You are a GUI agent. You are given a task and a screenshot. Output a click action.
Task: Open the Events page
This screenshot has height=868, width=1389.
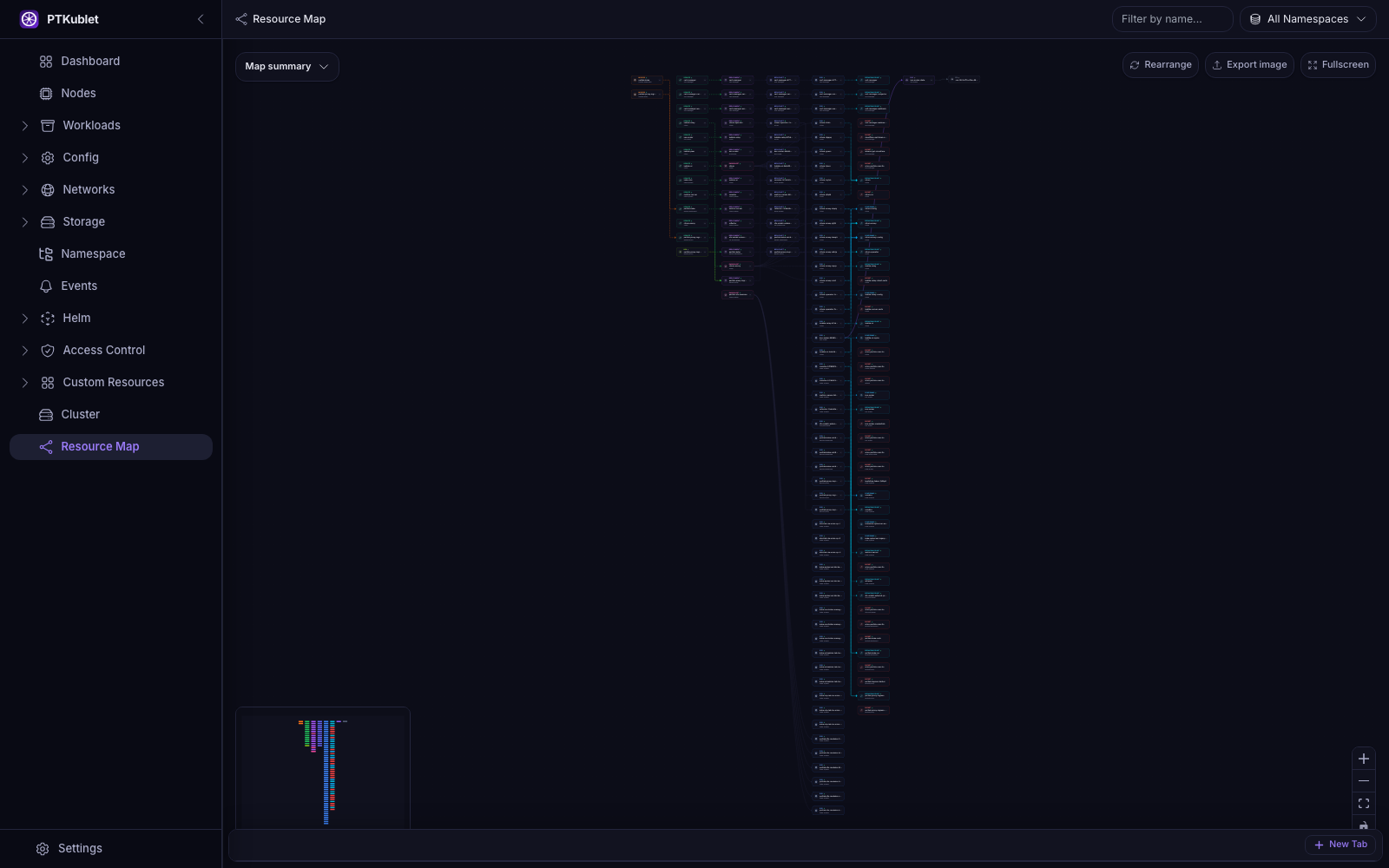[x=111, y=286]
